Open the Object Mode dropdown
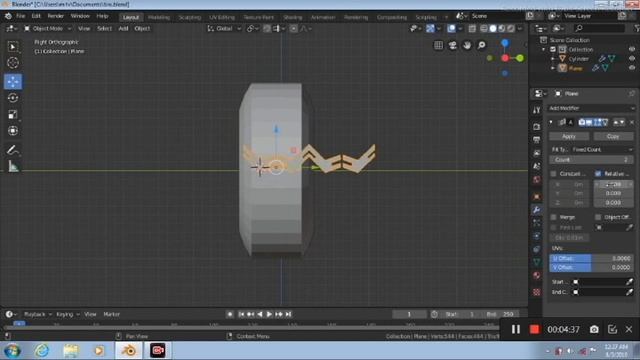640x360 pixels. click(47, 29)
